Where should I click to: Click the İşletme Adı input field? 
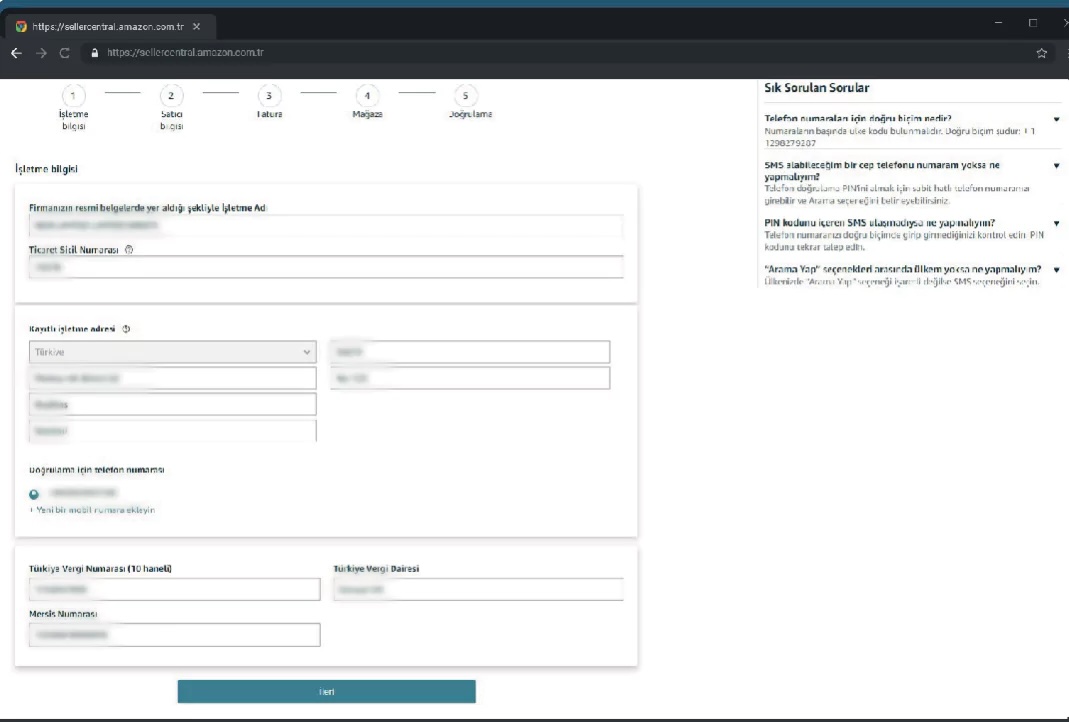[326, 225]
